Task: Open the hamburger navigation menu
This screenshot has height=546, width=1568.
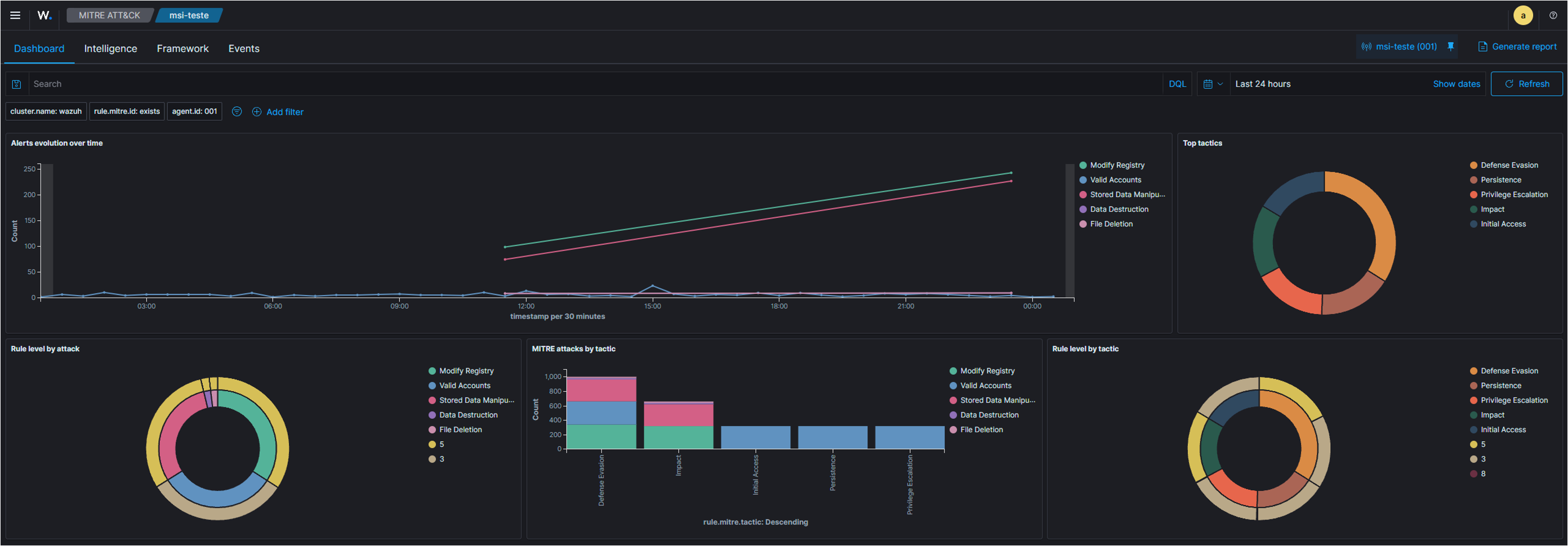Action: point(15,15)
